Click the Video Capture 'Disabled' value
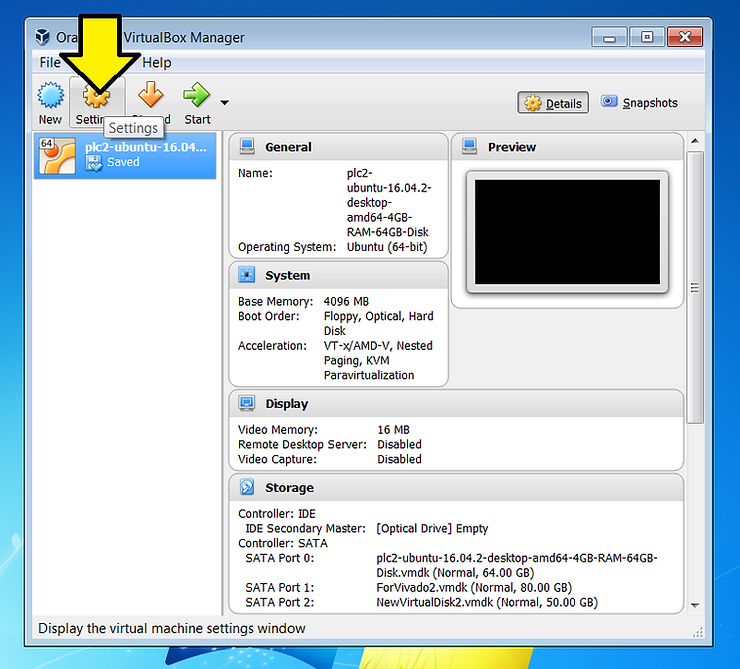 tap(399, 459)
